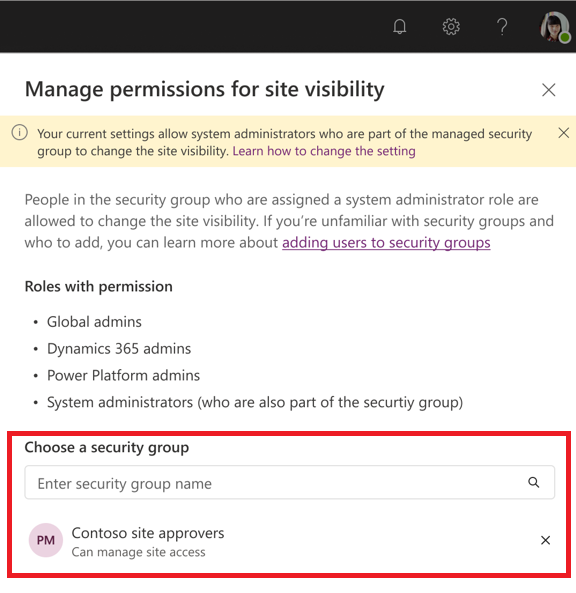
Task: Remove Contoso site approvers group
Action: [x=545, y=540]
